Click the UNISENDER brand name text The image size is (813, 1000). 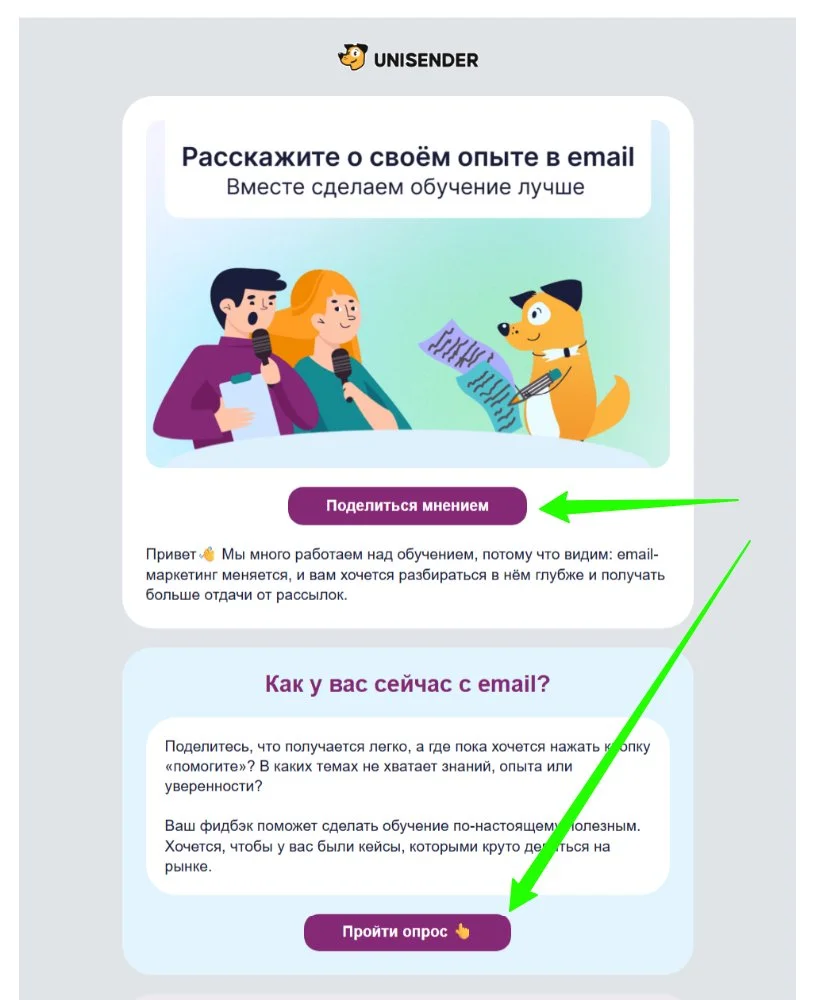425,60
